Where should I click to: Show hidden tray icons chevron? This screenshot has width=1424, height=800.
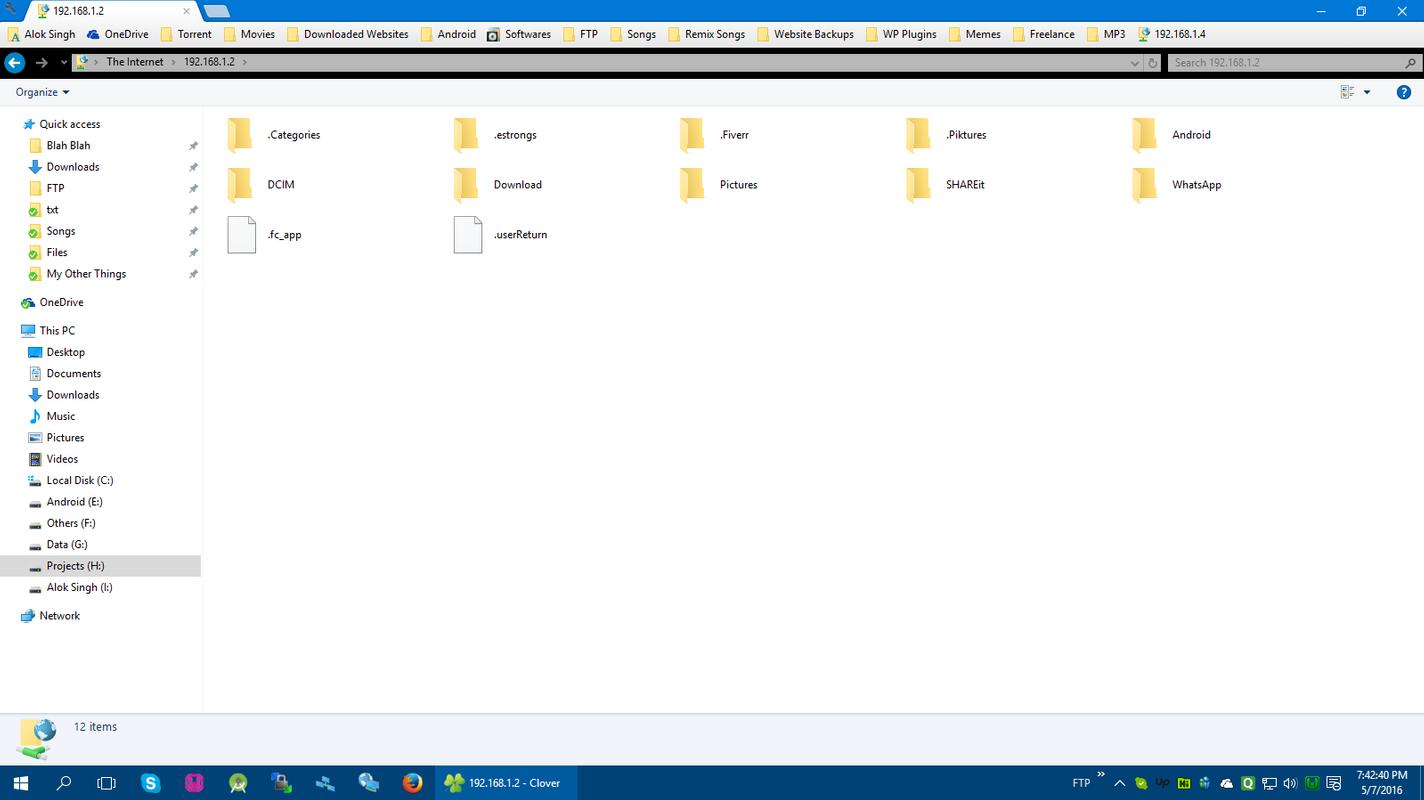(x=1119, y=783)
